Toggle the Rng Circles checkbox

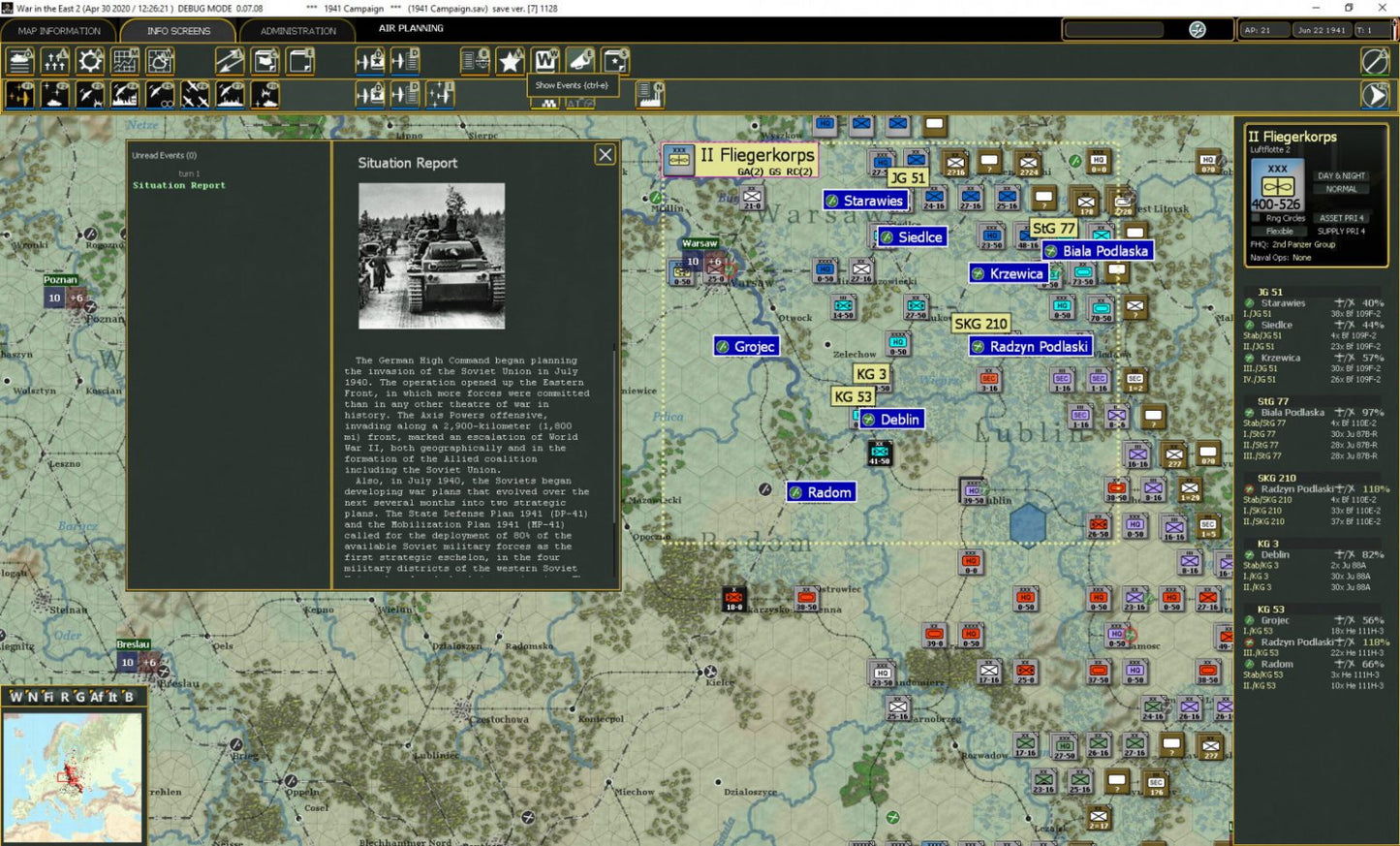pos(1257,218)
